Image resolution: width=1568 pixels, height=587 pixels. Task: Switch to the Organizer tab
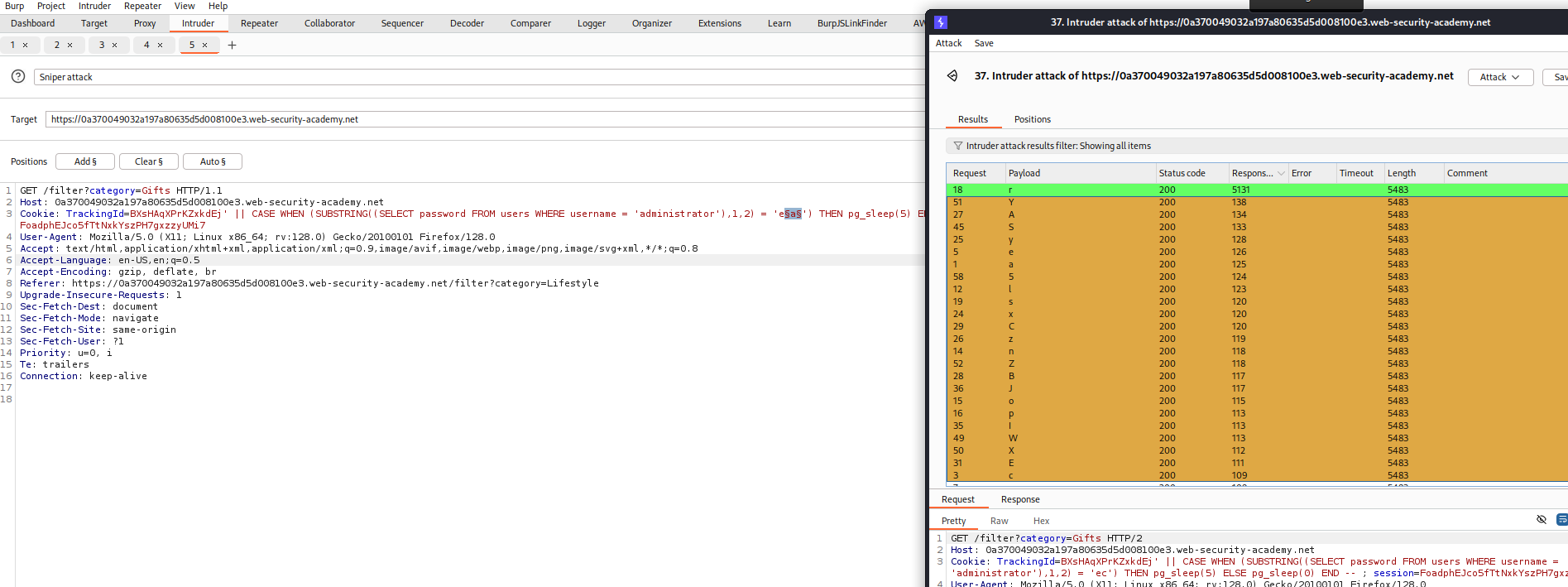point(652,23)
